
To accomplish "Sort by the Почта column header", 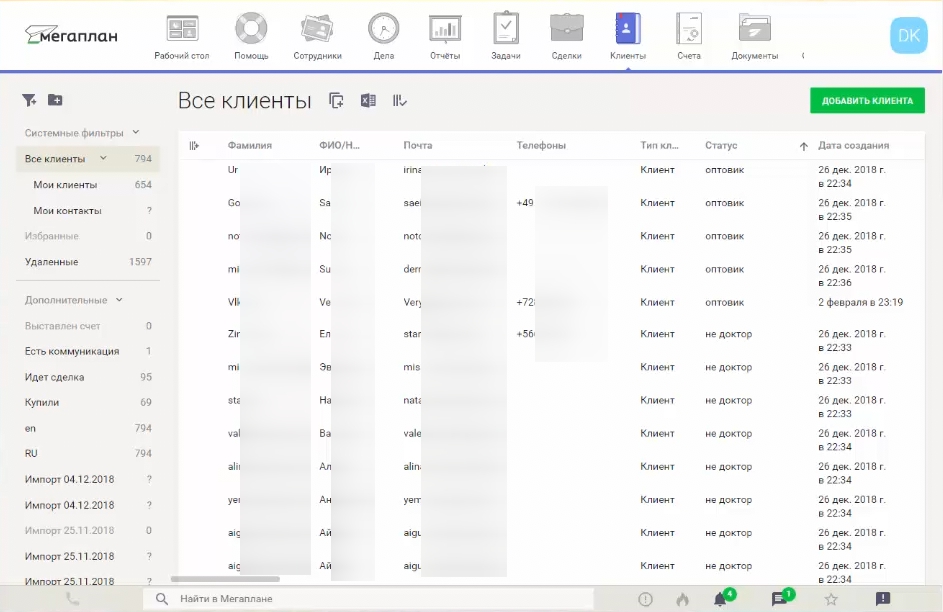I will (x=417, y=145).
